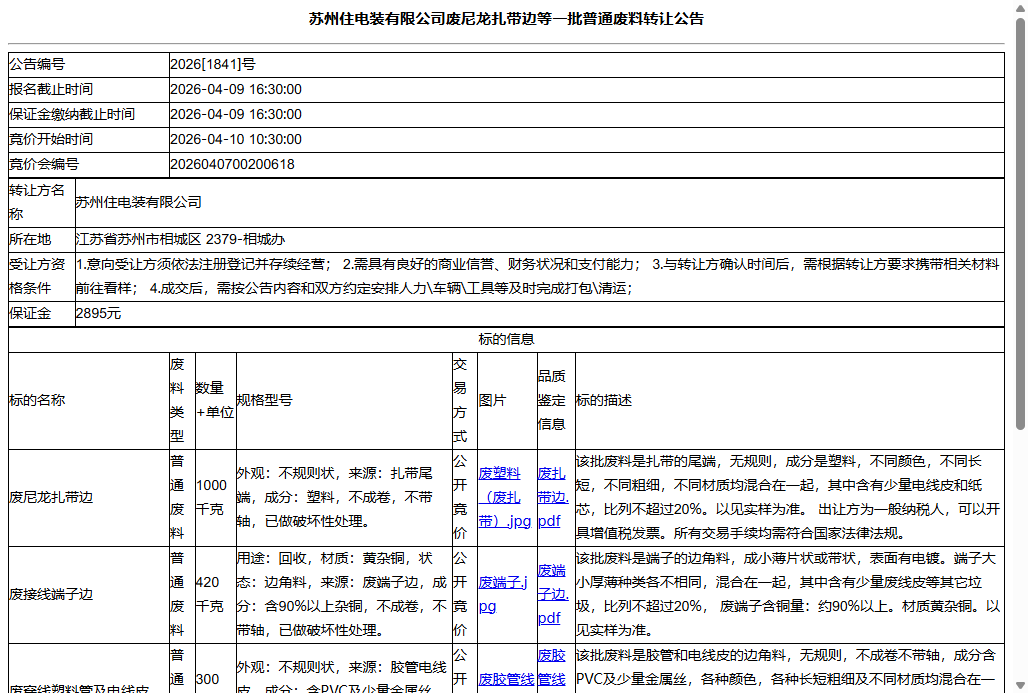Click the 保证金缴纳截止时间 label
Image resolution: width=1028 pixels, height=693 pixels.
tap(72, 114)
